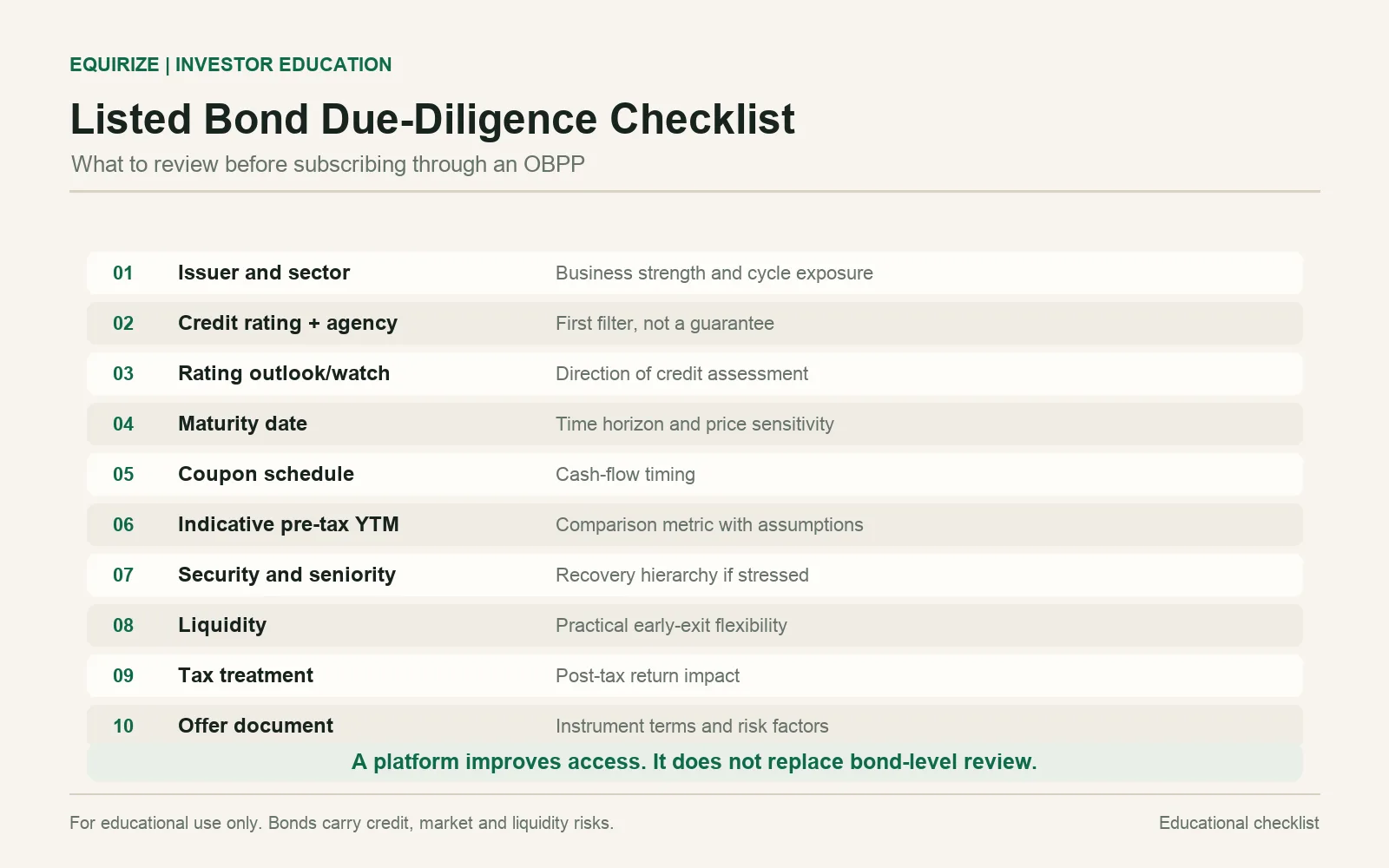1389x868 pixels.
Task: Select the 'First filter, not a guarantee' description
Action: 665,323
